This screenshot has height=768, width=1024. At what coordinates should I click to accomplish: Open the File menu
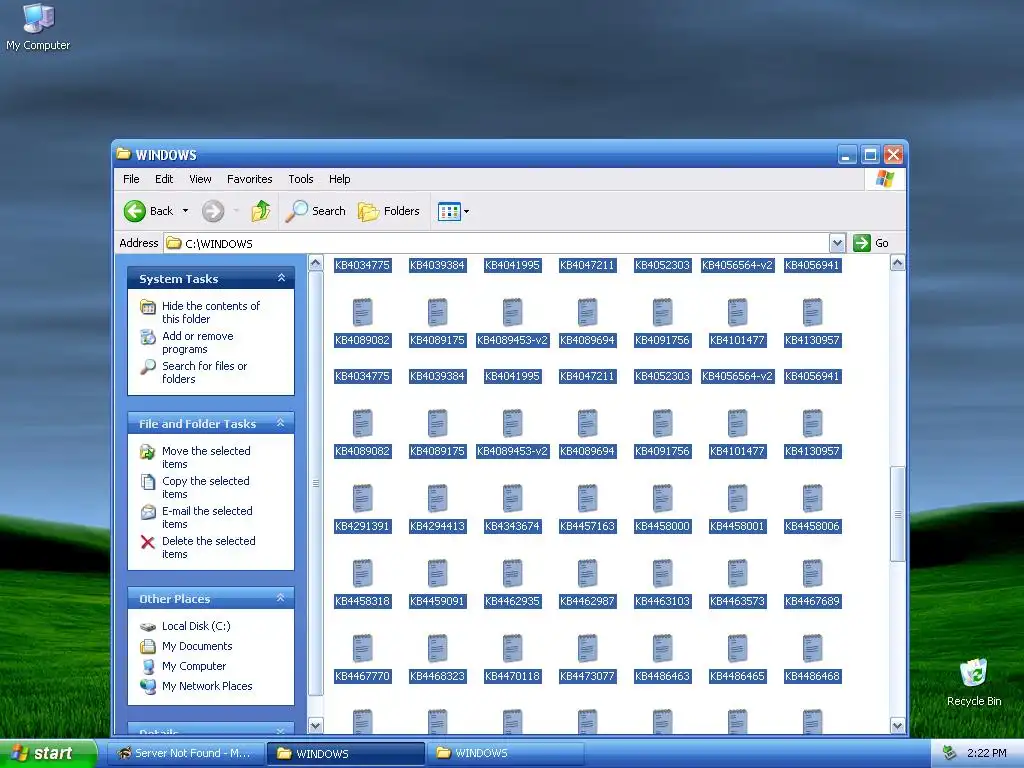click(x=131, y=179)
